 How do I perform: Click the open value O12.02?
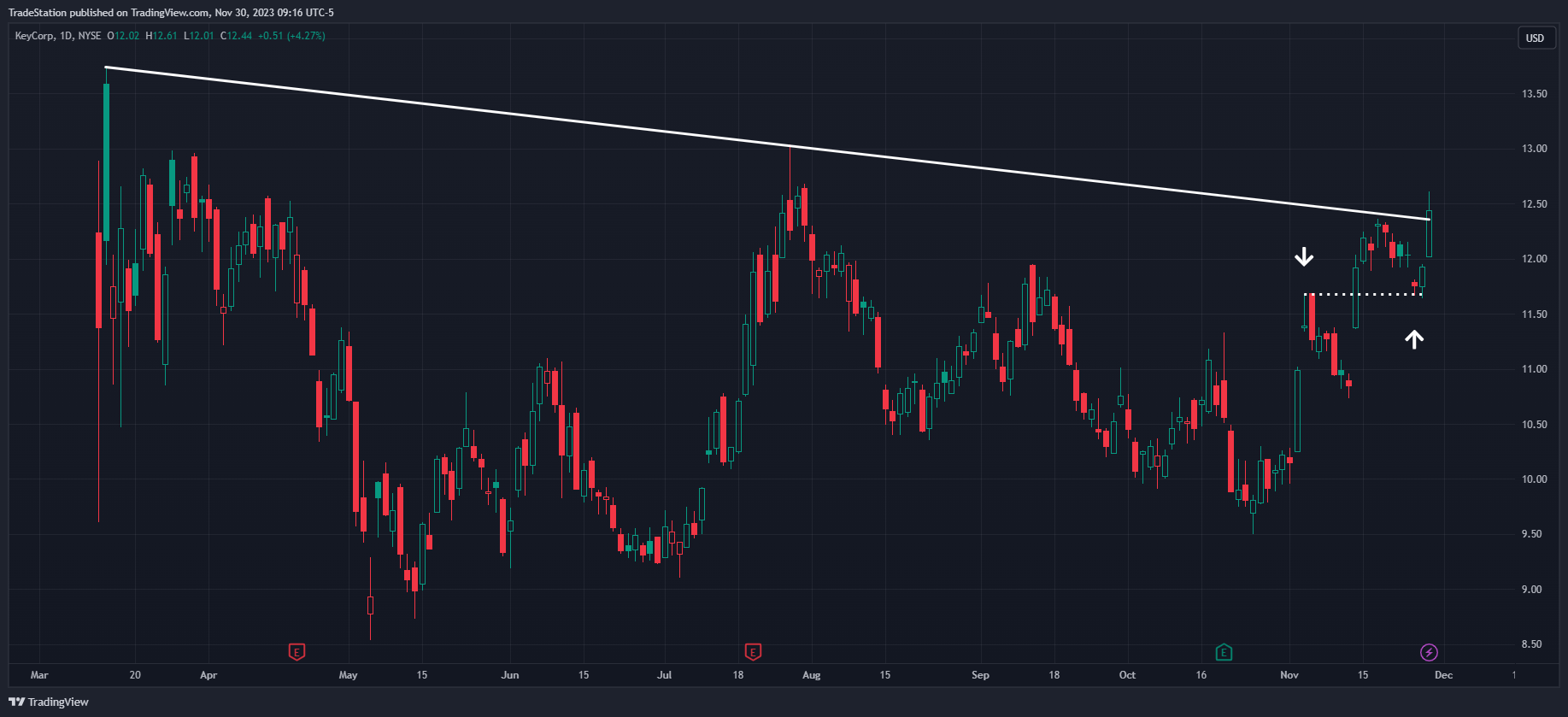(x=123, y=36)
